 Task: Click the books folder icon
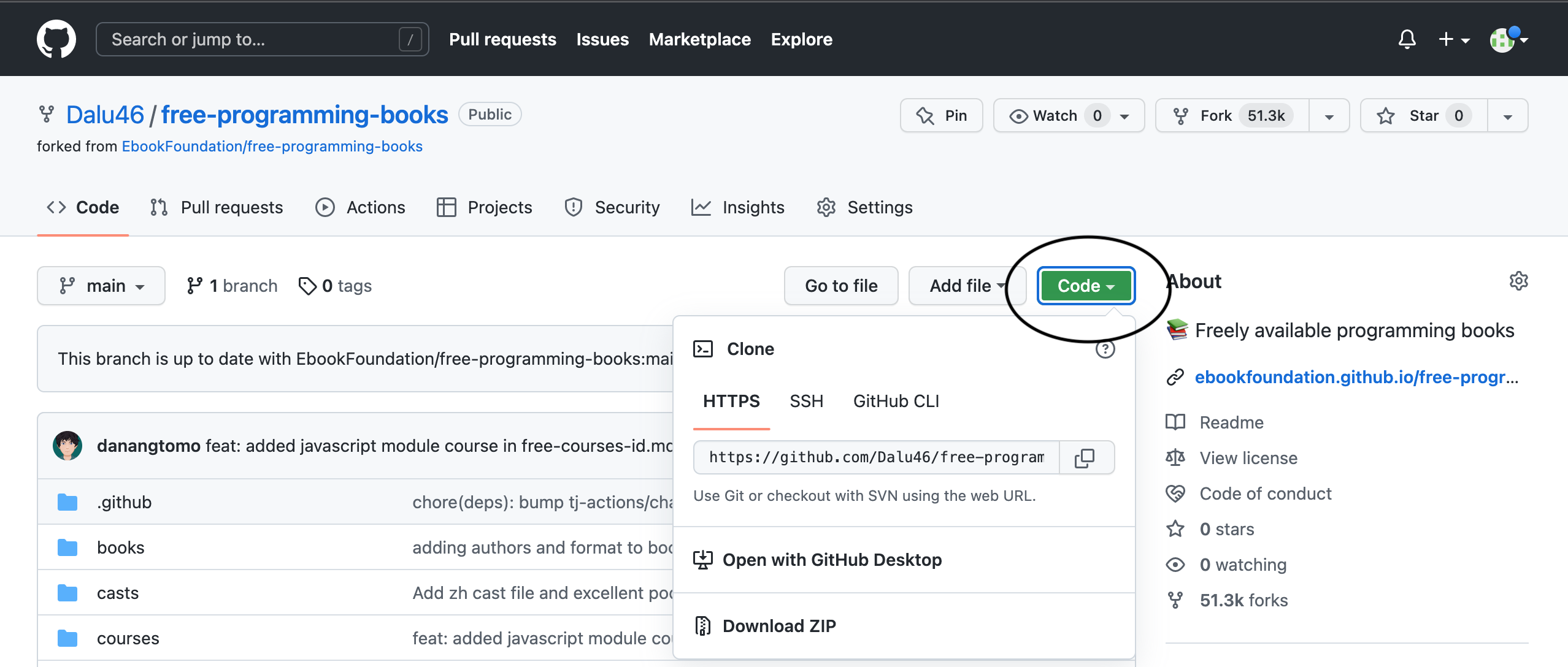(x=67, y=547)
